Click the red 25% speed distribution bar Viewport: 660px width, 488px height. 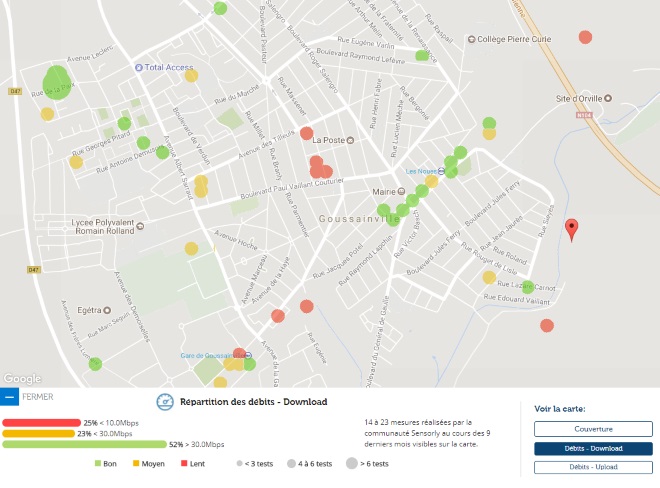42,422
